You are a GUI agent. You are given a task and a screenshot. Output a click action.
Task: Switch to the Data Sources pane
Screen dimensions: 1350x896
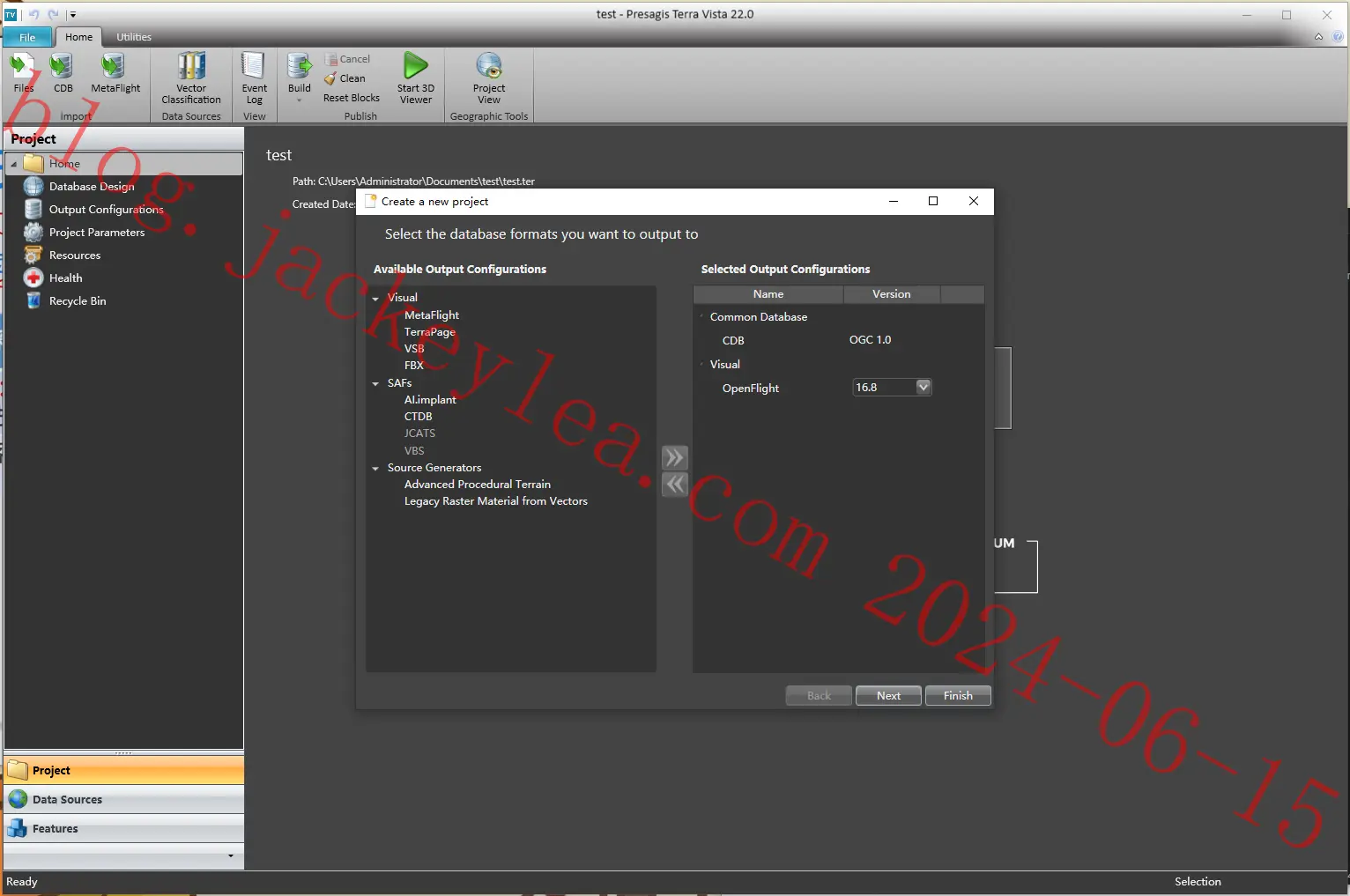pos(123,799)
